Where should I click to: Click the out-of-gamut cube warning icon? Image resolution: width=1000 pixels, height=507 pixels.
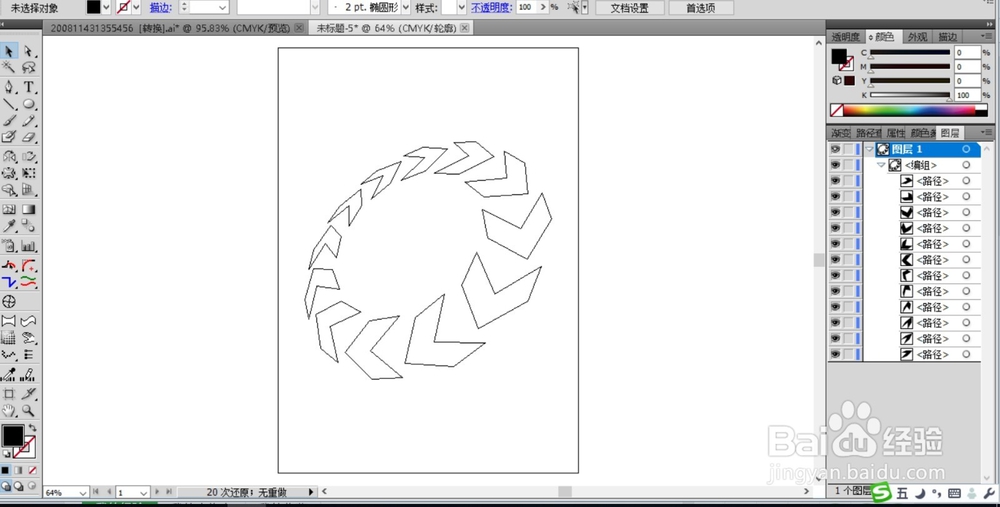(x=837, y=80)
